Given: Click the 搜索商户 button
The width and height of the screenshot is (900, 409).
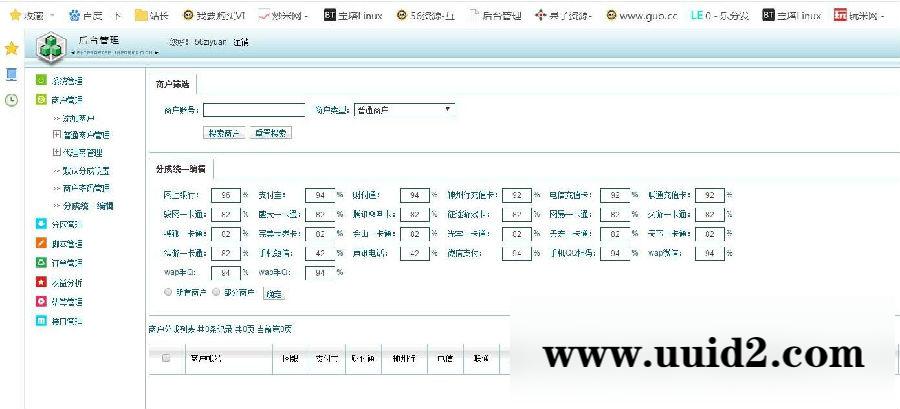Looking at the screenshot, I should 224,133.
